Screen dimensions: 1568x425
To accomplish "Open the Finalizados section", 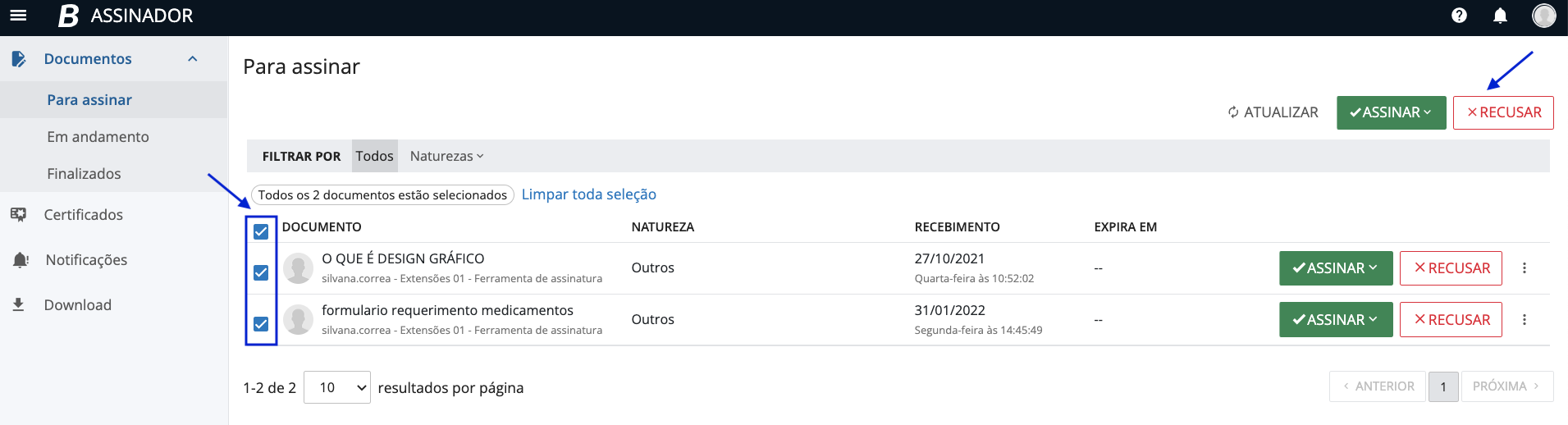I will pos(84,174).
